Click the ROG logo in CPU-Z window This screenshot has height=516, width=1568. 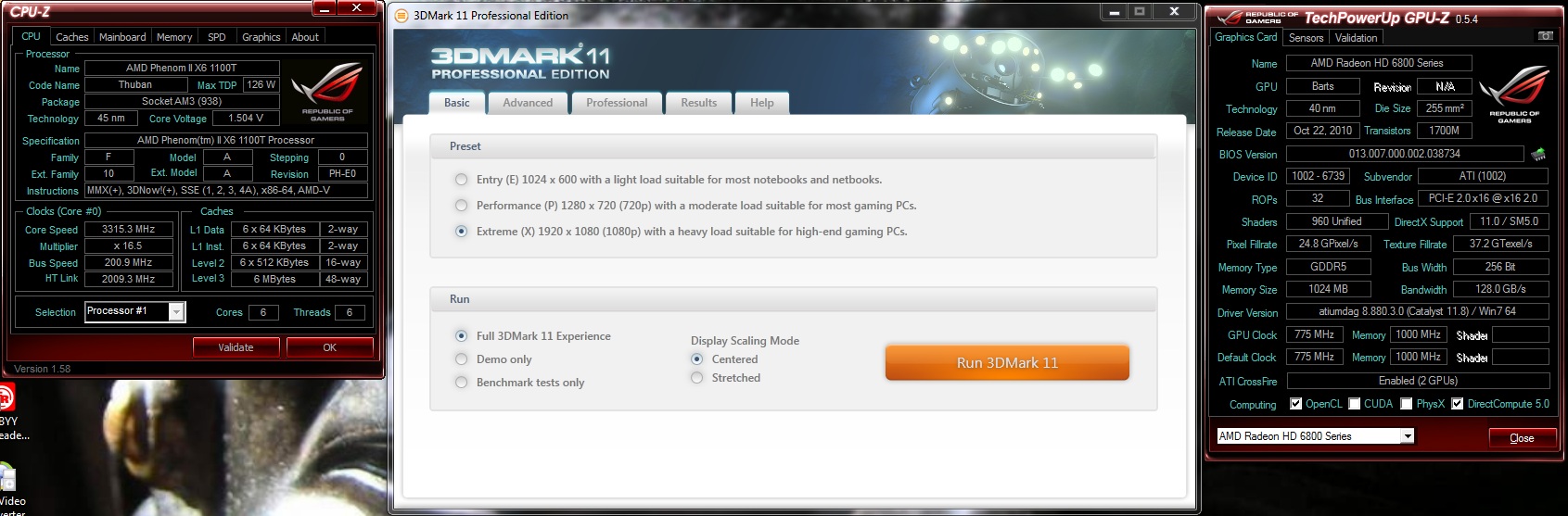coord(327,93)
